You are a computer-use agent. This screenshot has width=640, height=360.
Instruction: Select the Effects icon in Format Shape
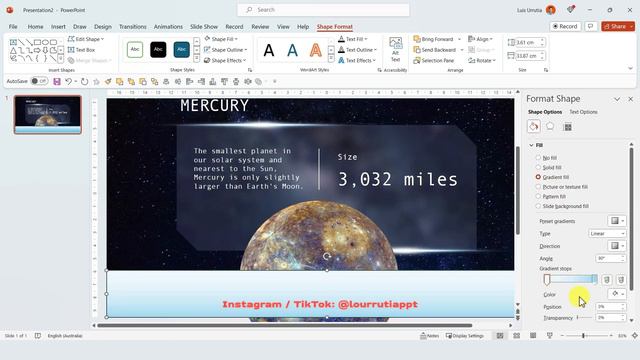[550, 127]
